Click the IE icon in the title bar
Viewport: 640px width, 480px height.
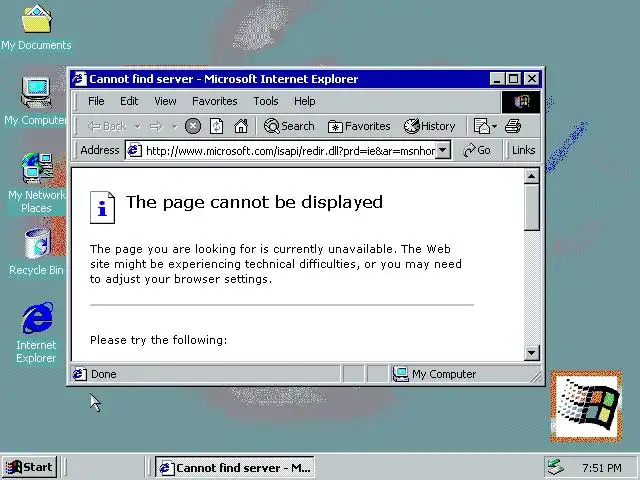pos(79,79)
